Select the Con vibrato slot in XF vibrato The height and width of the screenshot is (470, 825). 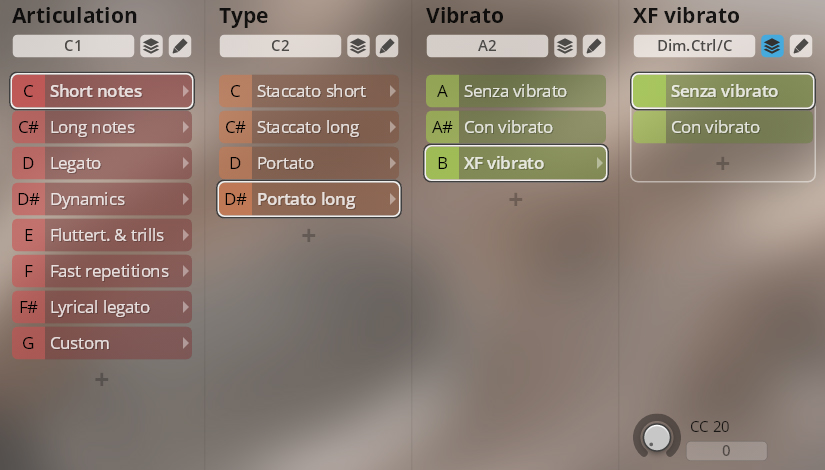(723, 127)
